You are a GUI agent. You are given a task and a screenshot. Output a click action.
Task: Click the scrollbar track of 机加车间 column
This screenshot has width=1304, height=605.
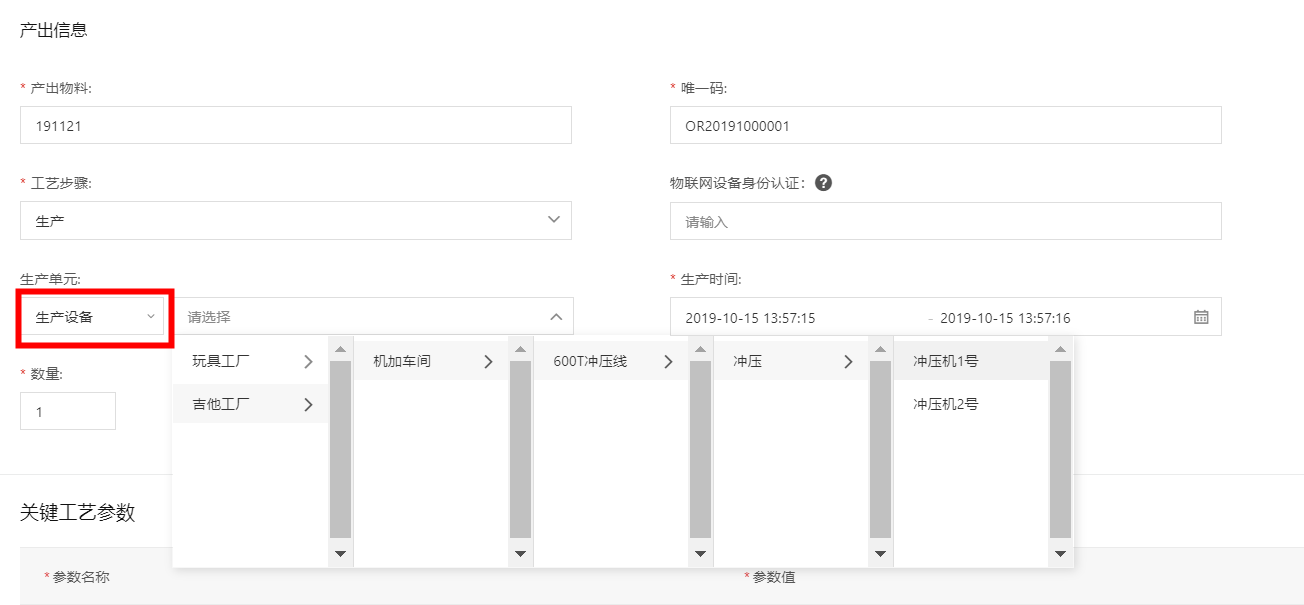pos(520,450)
